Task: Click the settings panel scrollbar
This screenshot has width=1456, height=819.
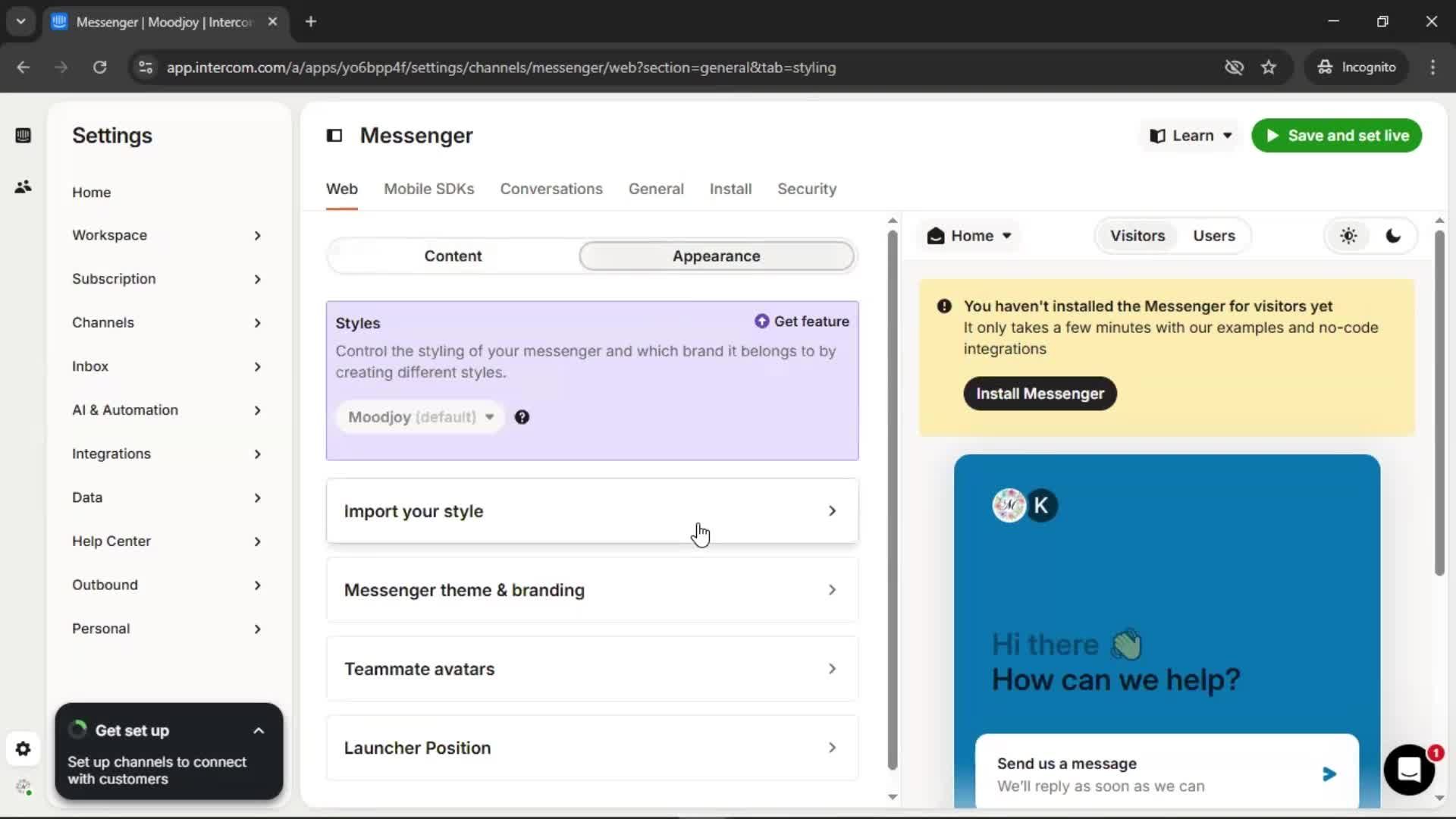Action: (893, 500)
